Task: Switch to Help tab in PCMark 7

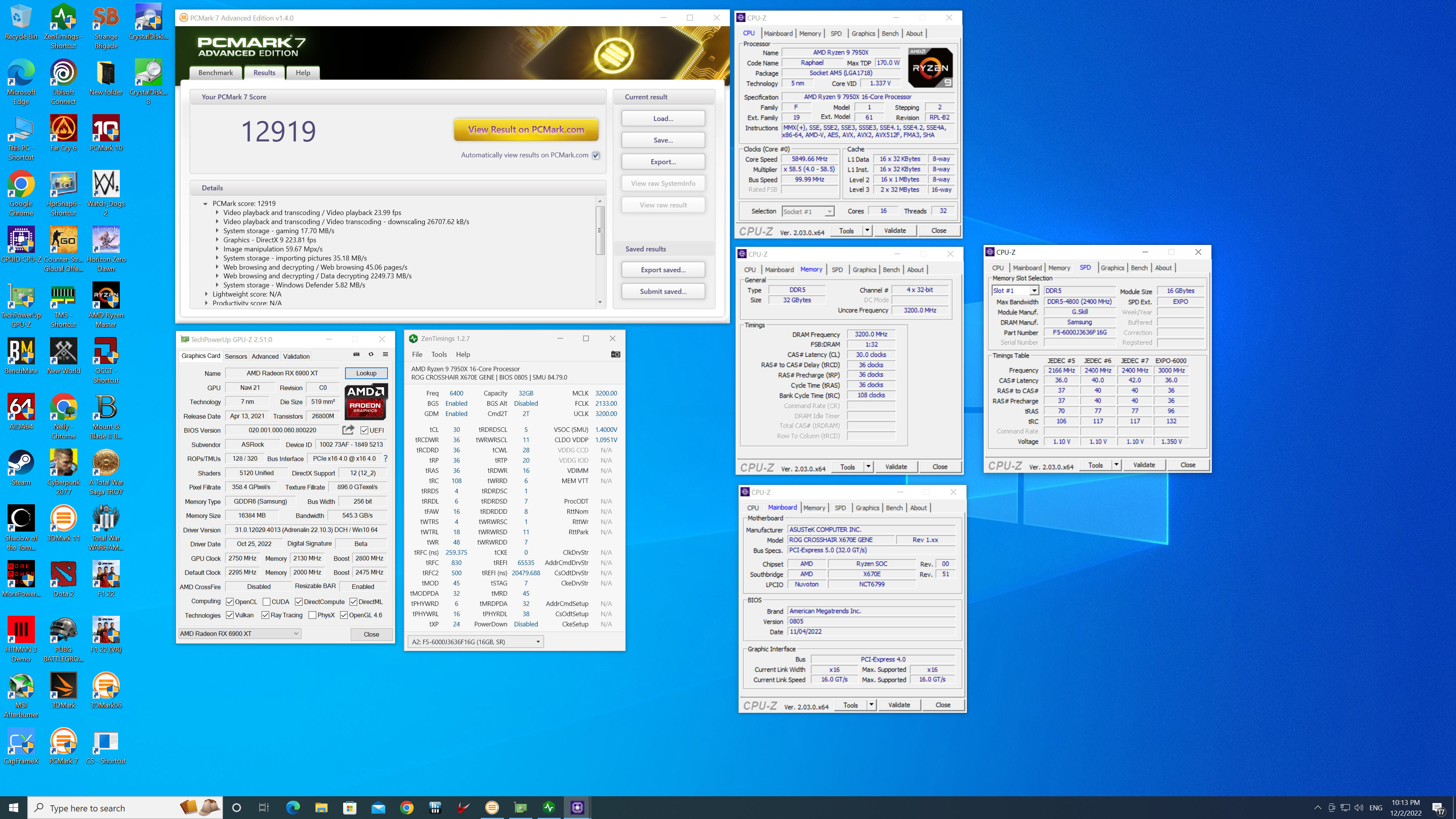Action: (303, 72)
